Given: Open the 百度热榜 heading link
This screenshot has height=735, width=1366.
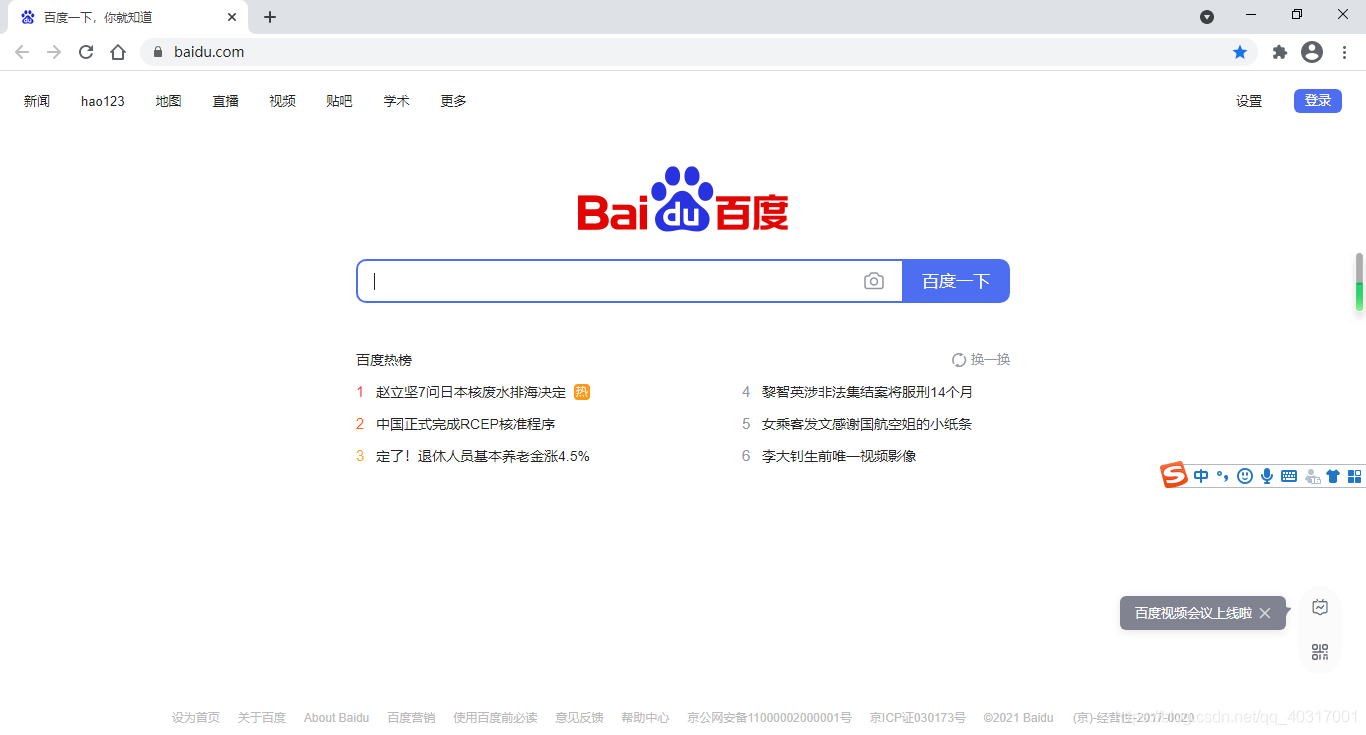Looking at the screenshot, I should (384, 360).
